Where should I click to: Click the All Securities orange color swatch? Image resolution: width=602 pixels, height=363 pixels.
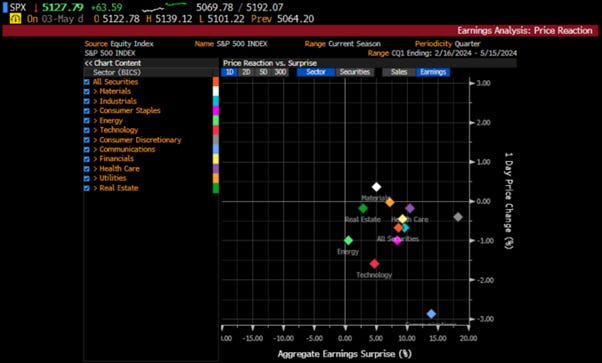(216, 81)
